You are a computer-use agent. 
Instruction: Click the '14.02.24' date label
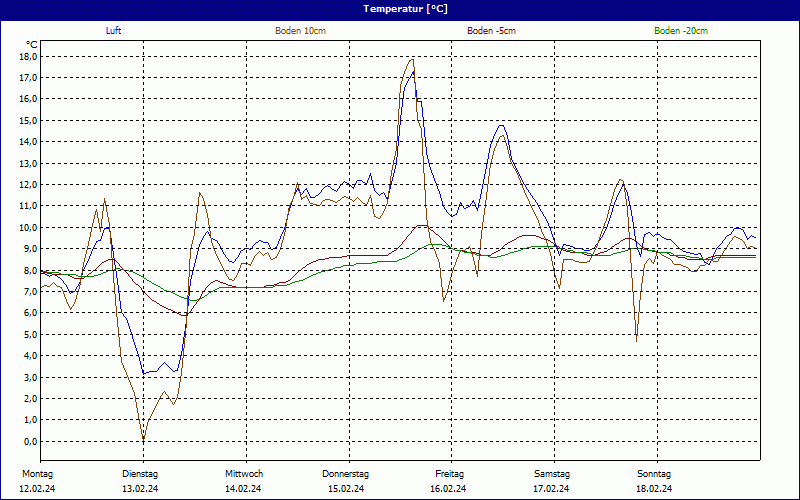(x=243, y=489)
